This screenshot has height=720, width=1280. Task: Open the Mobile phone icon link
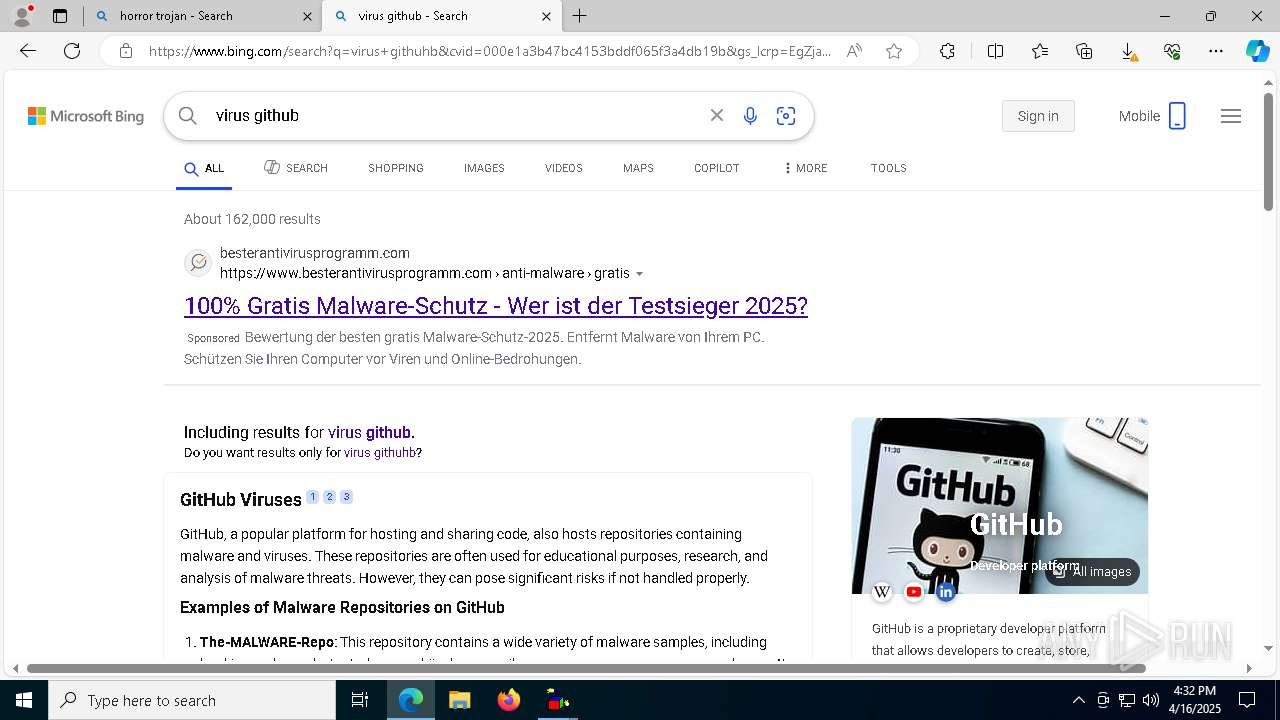1177,116
